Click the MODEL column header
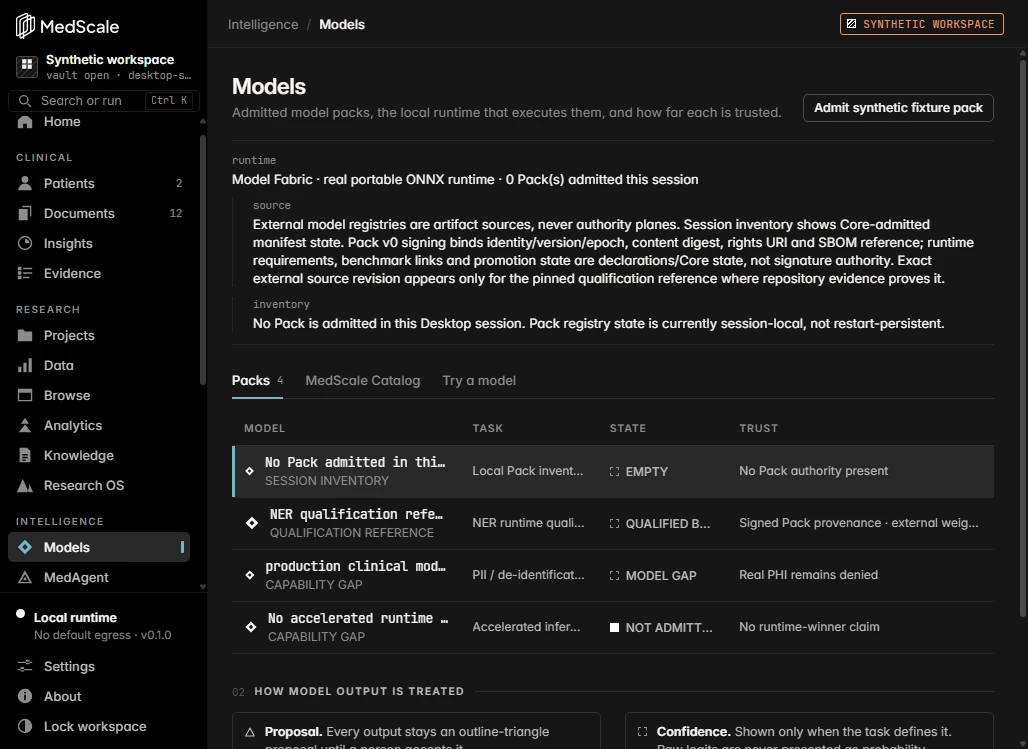The image size is (1028, 749). coord(264,428)
